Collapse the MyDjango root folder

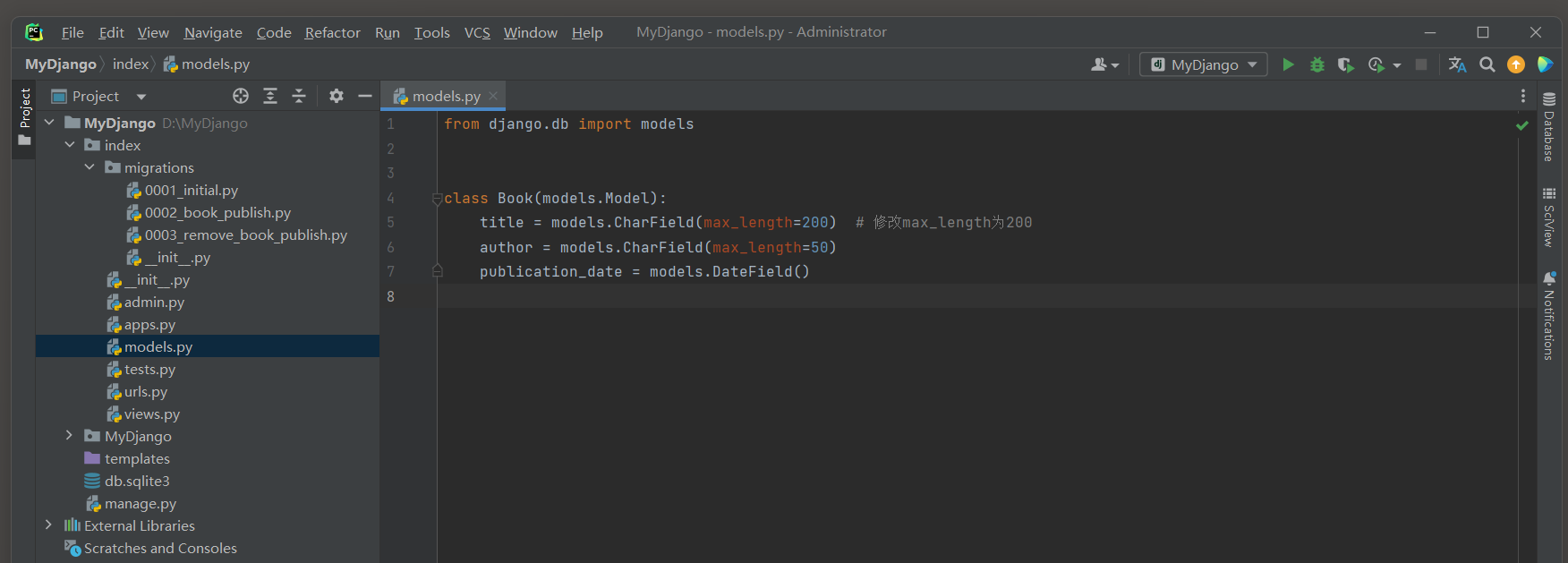[49, 123]
